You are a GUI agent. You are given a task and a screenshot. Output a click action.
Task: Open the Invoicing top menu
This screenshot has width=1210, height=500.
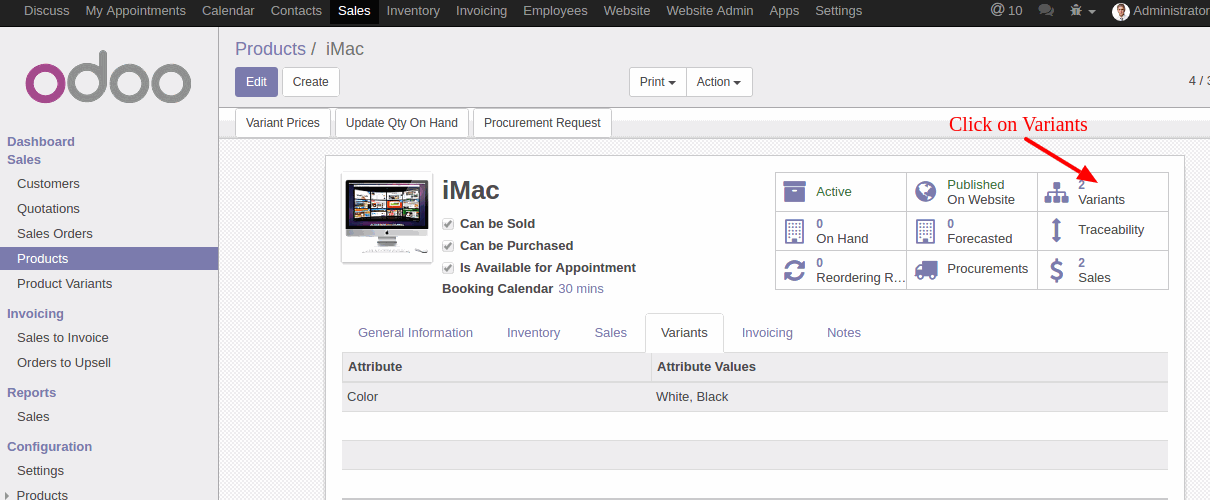coord(481,11)
